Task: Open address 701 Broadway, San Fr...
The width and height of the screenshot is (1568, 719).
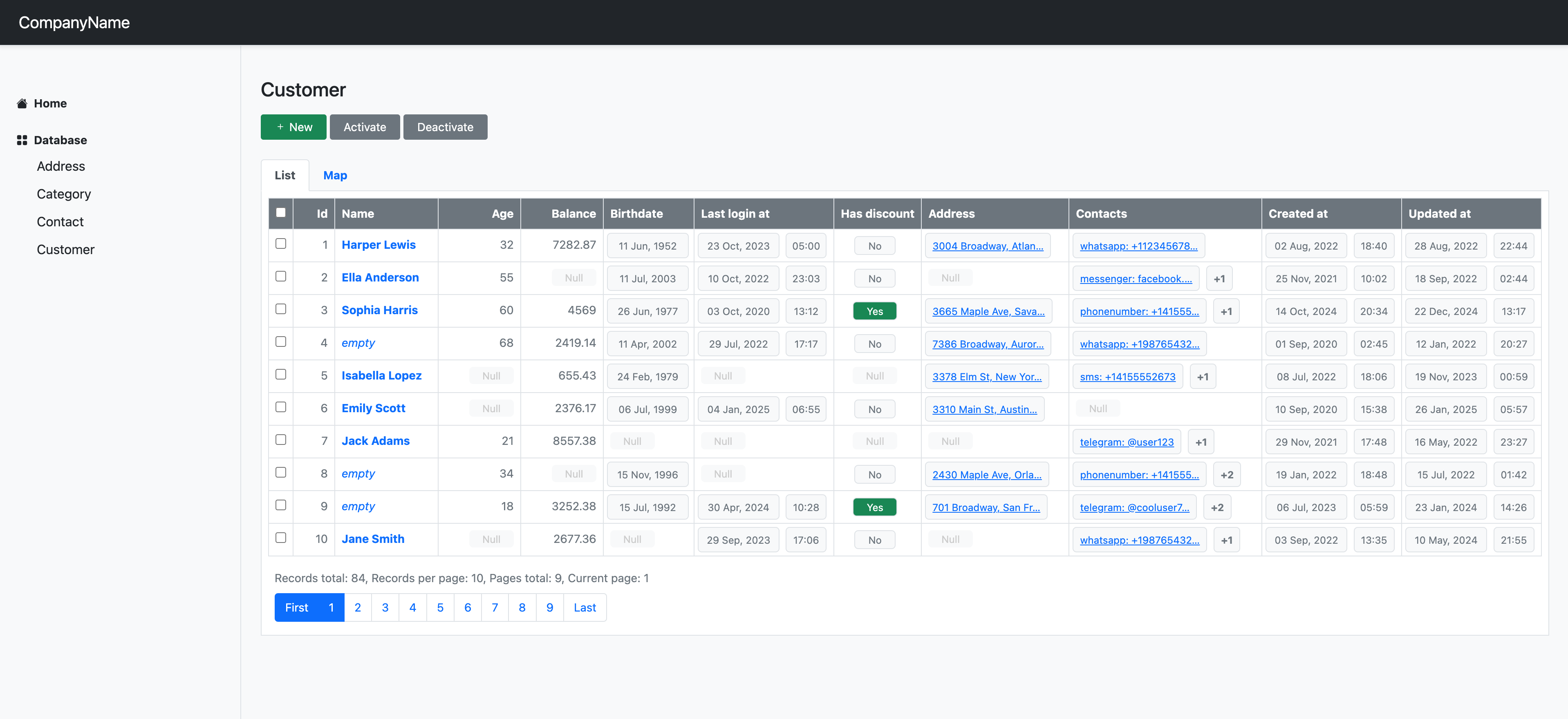Action: pyautogui.click(x=986, y=507)
